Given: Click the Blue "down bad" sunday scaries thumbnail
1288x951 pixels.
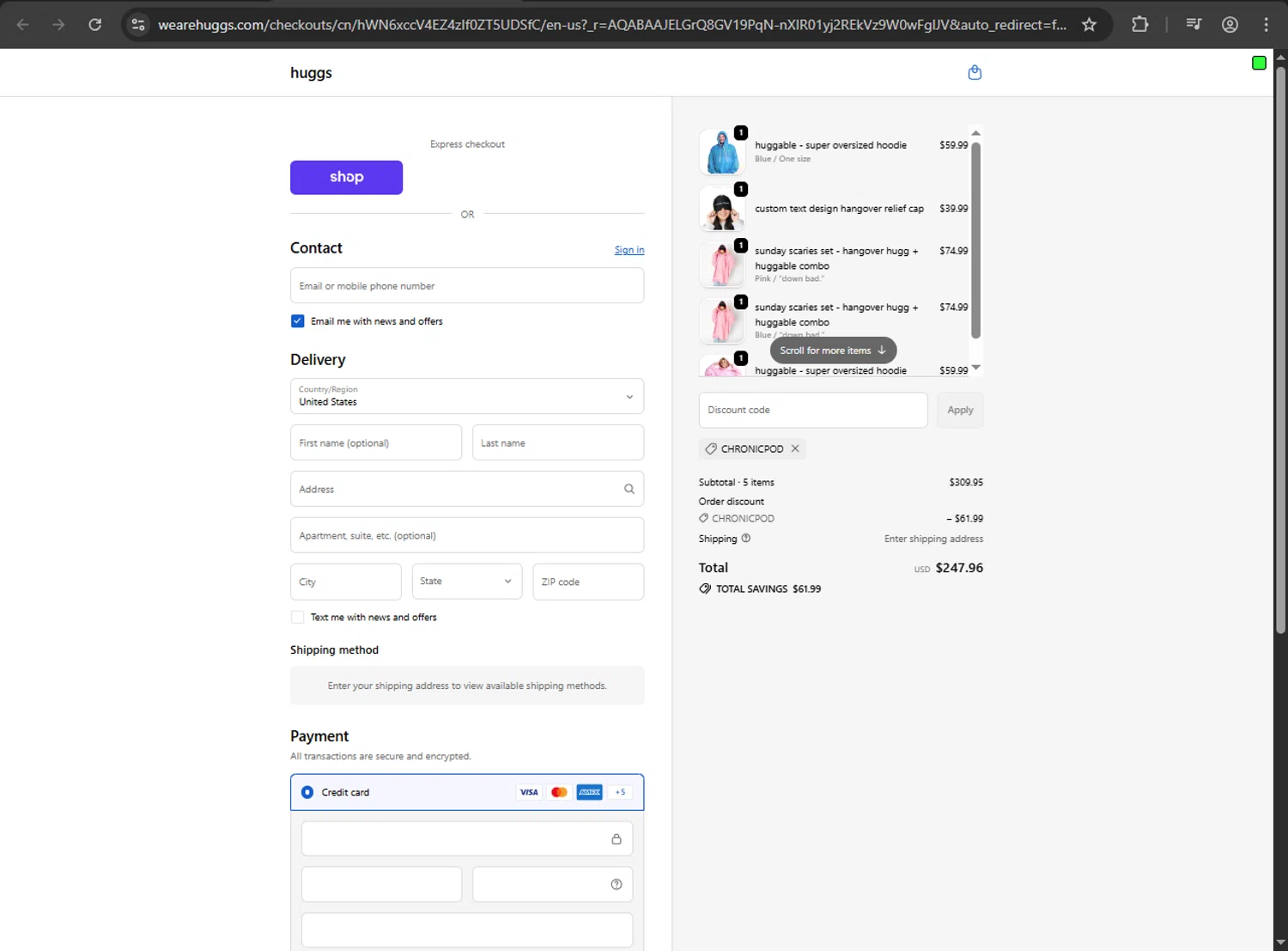Looking at the screenshot, I should [x=722, y=321].
